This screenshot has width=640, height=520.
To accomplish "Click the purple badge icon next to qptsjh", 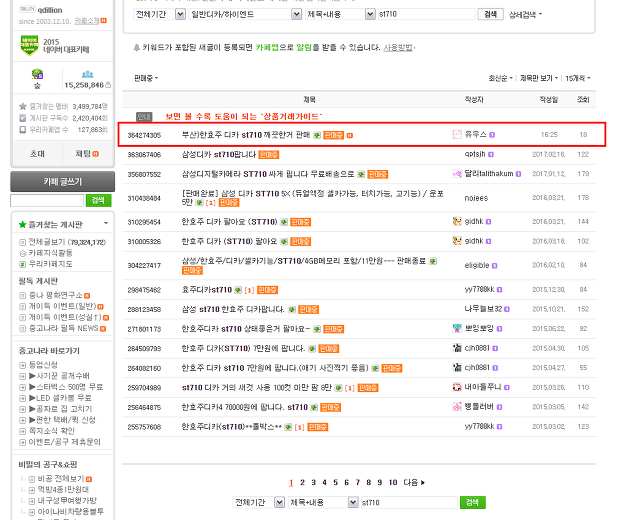I will tap(491, 155).
